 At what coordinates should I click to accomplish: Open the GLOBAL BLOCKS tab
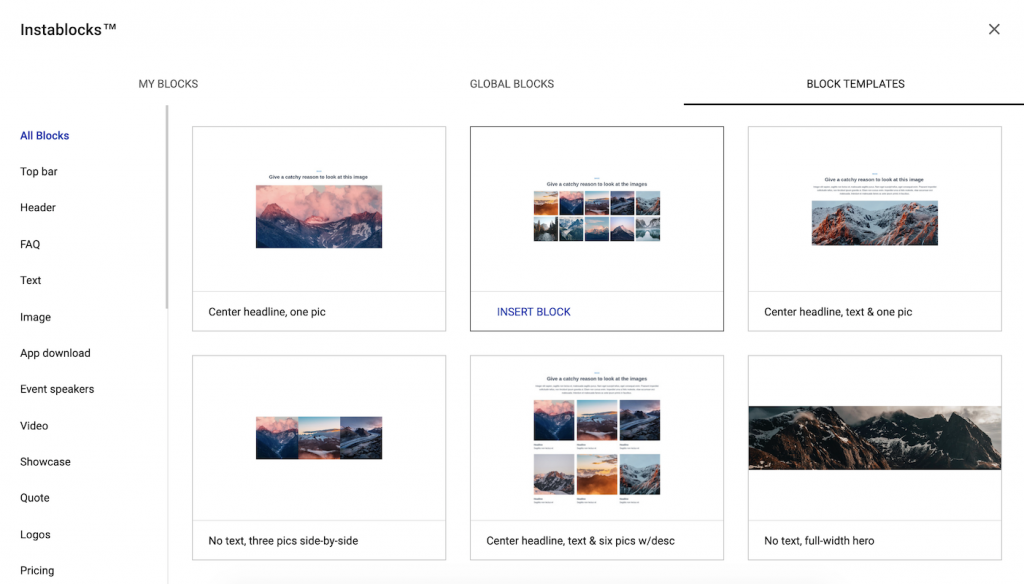[x=512, y=84]
